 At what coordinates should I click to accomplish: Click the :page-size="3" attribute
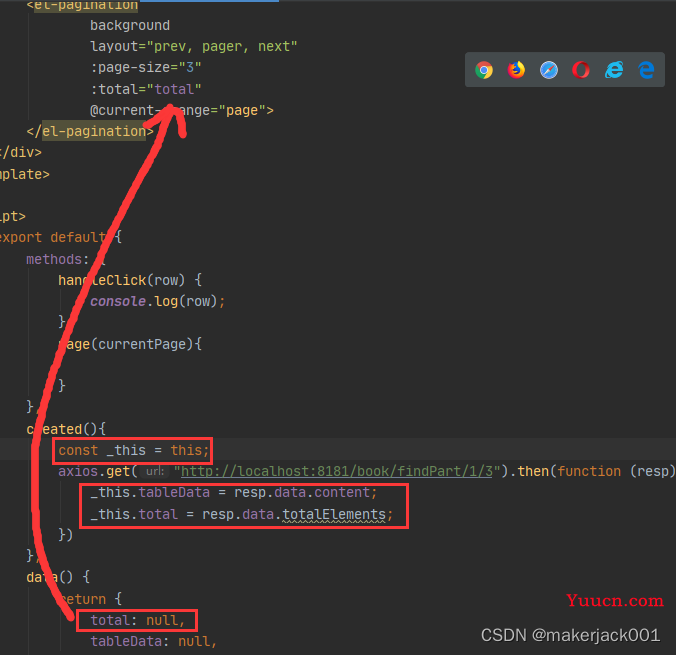[146, 67]
